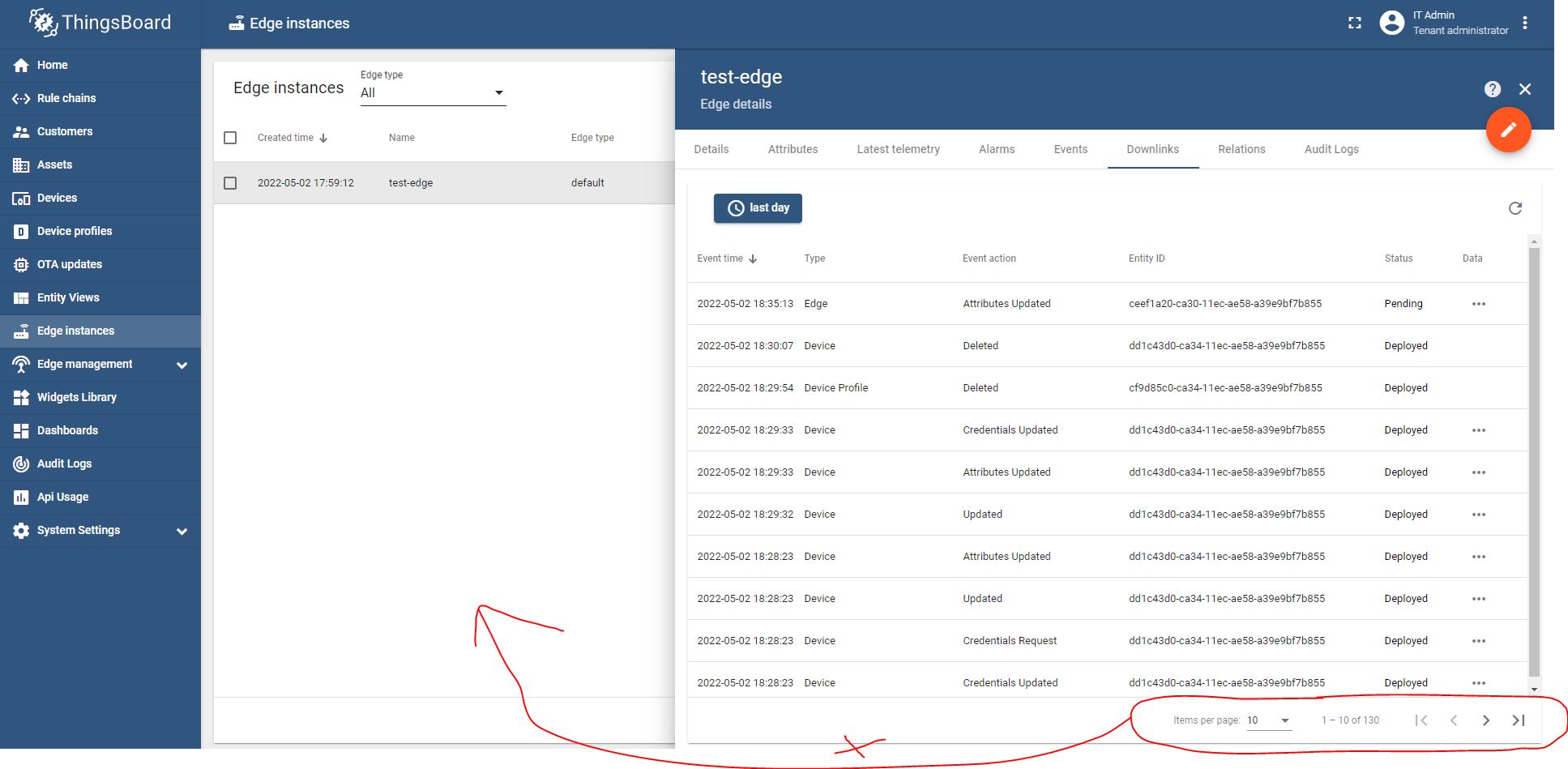This screenshot has height=769, width=1568.
Task: Edit test-edge with the pencil button
Action: coord(1508,130)
